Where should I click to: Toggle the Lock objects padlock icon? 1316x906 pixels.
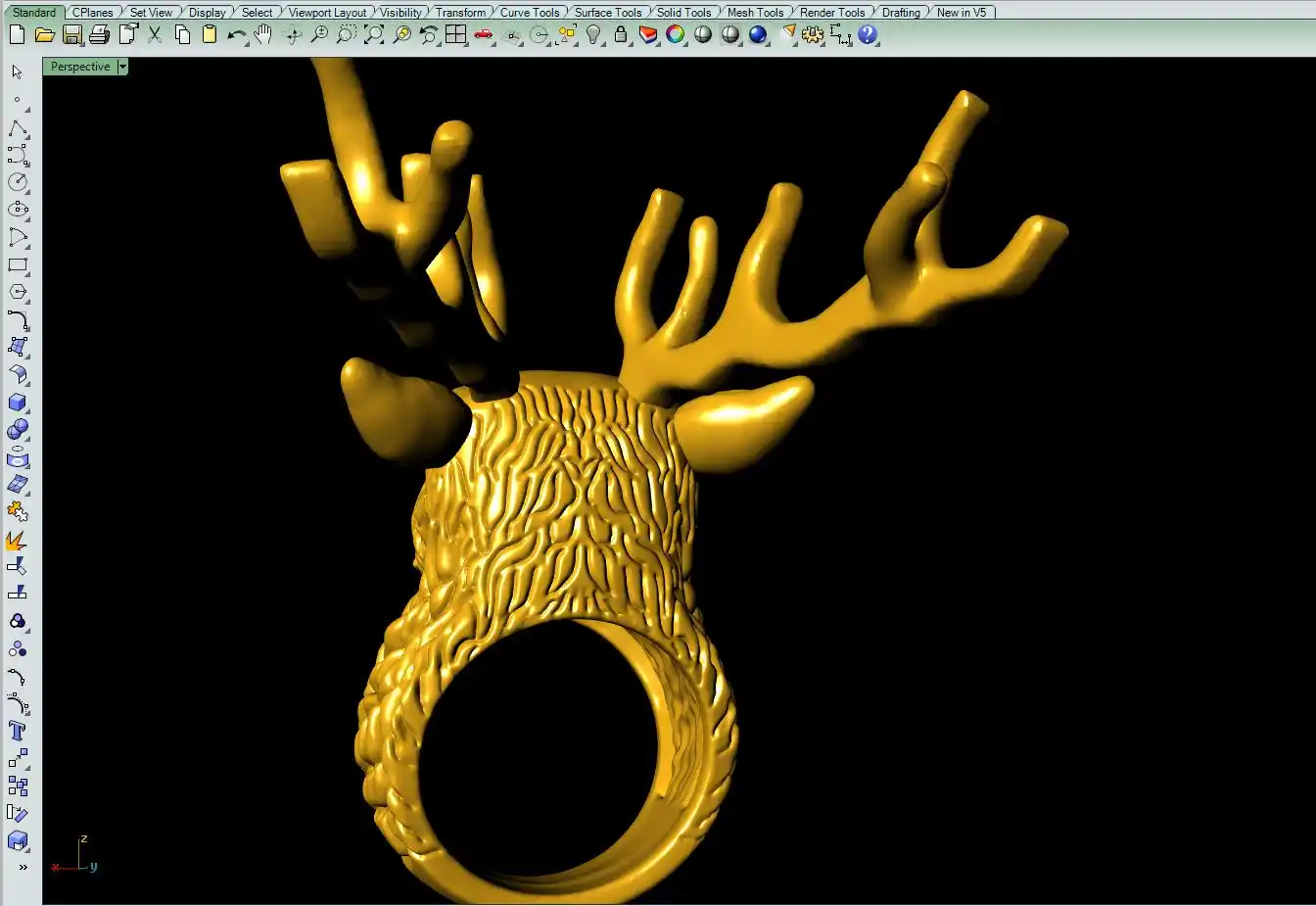click(621, 35)
